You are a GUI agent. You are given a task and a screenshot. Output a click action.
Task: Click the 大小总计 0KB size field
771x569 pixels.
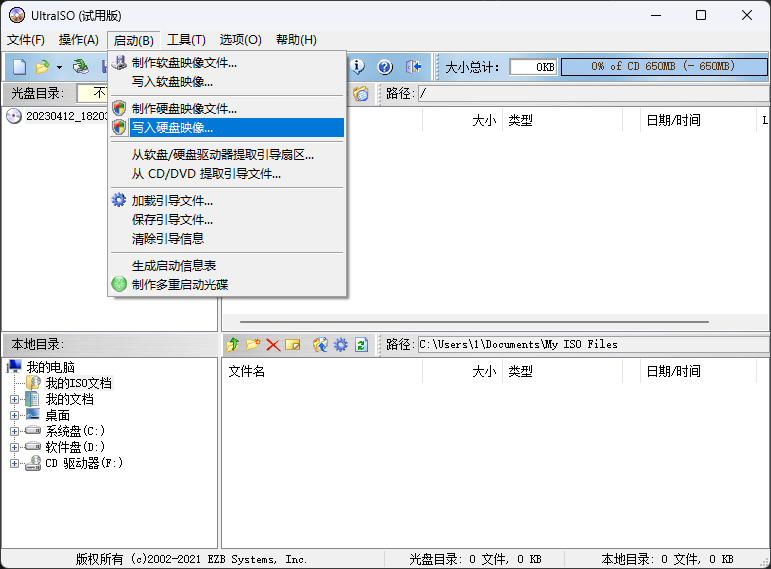pos(534,67)
